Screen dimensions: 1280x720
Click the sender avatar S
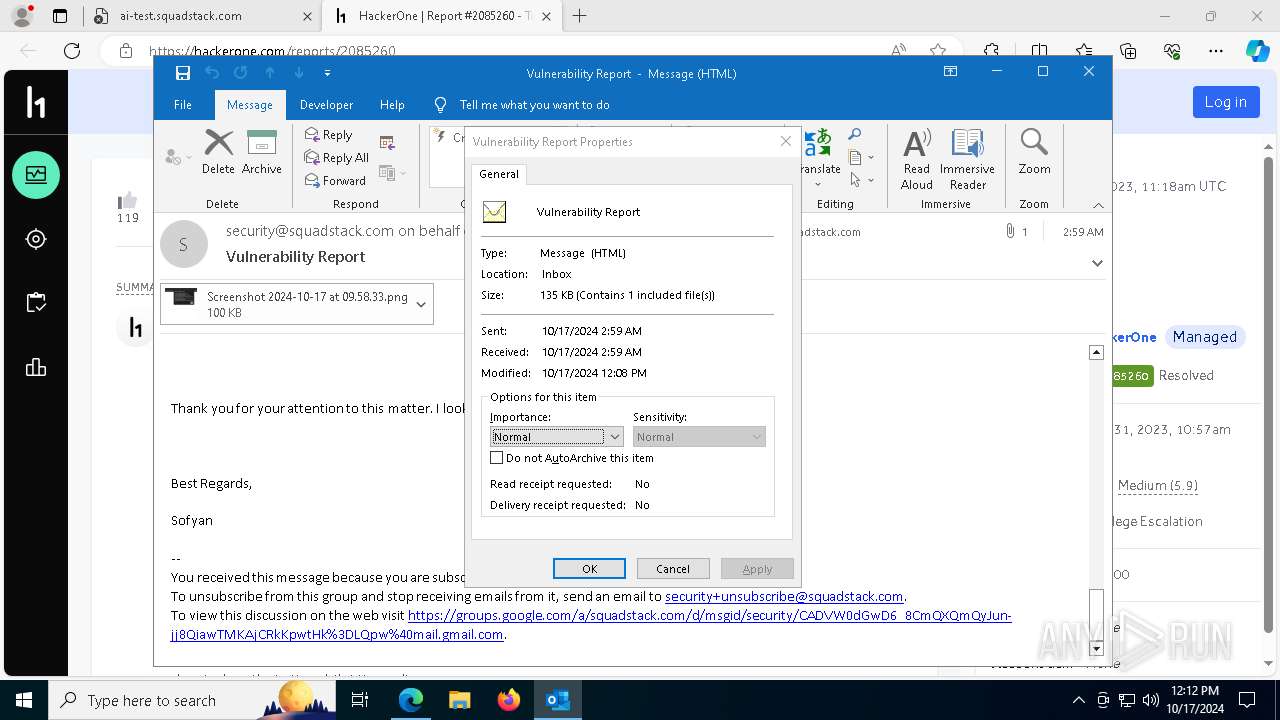[183, 244]
